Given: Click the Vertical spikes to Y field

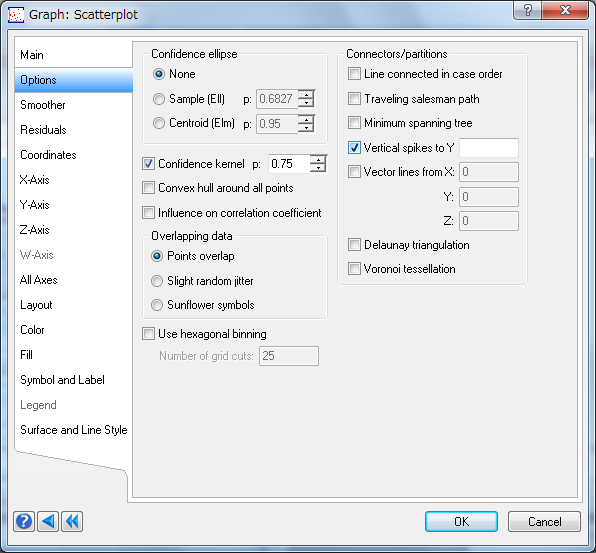Looking at the screenshot, I should (489, 147).
